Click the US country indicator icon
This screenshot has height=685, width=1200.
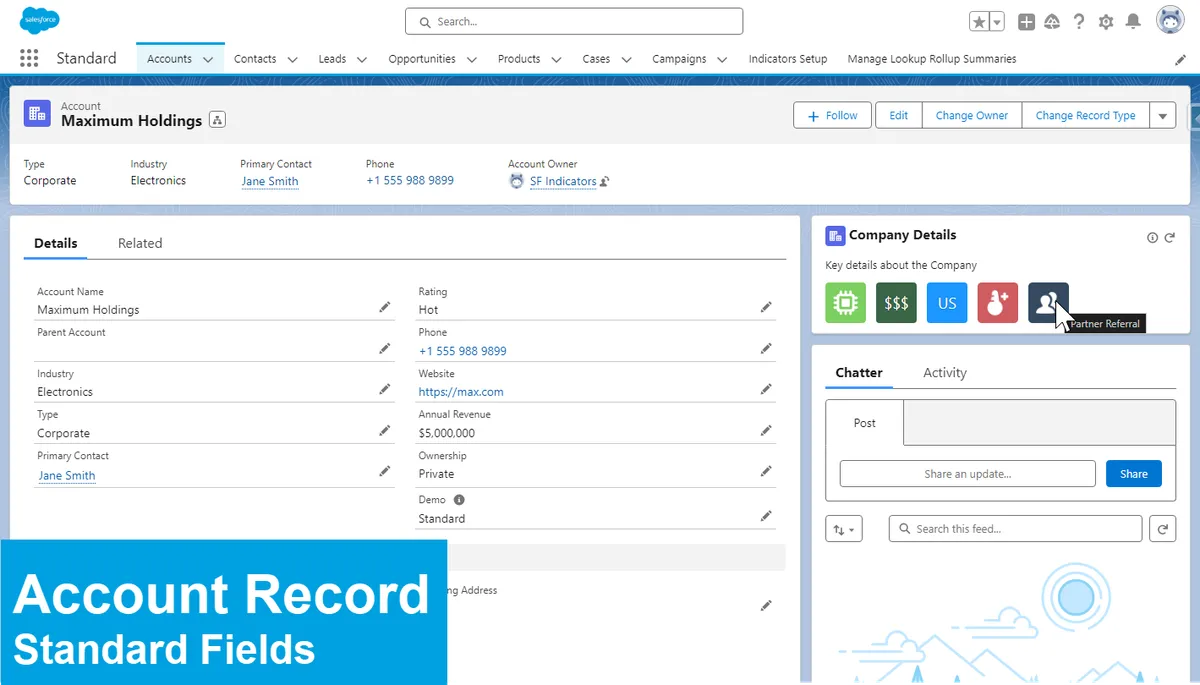[947, 303]
